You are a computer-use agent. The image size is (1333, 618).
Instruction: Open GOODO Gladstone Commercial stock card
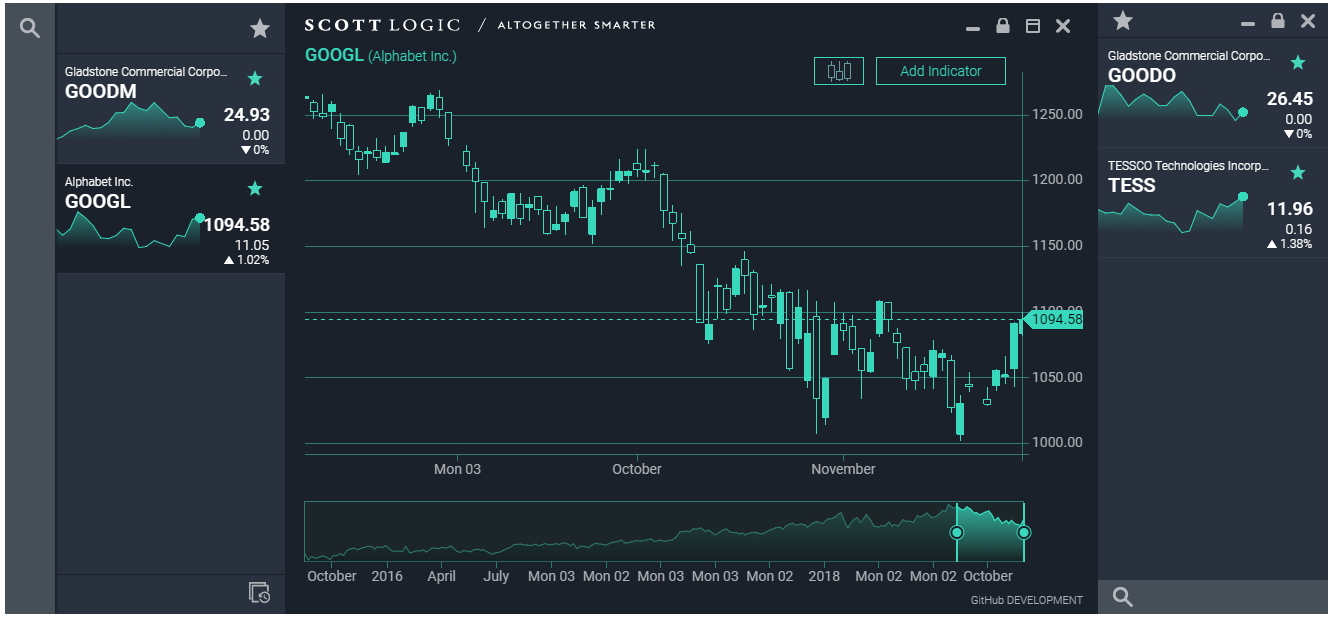click(x=1190, y=95)
